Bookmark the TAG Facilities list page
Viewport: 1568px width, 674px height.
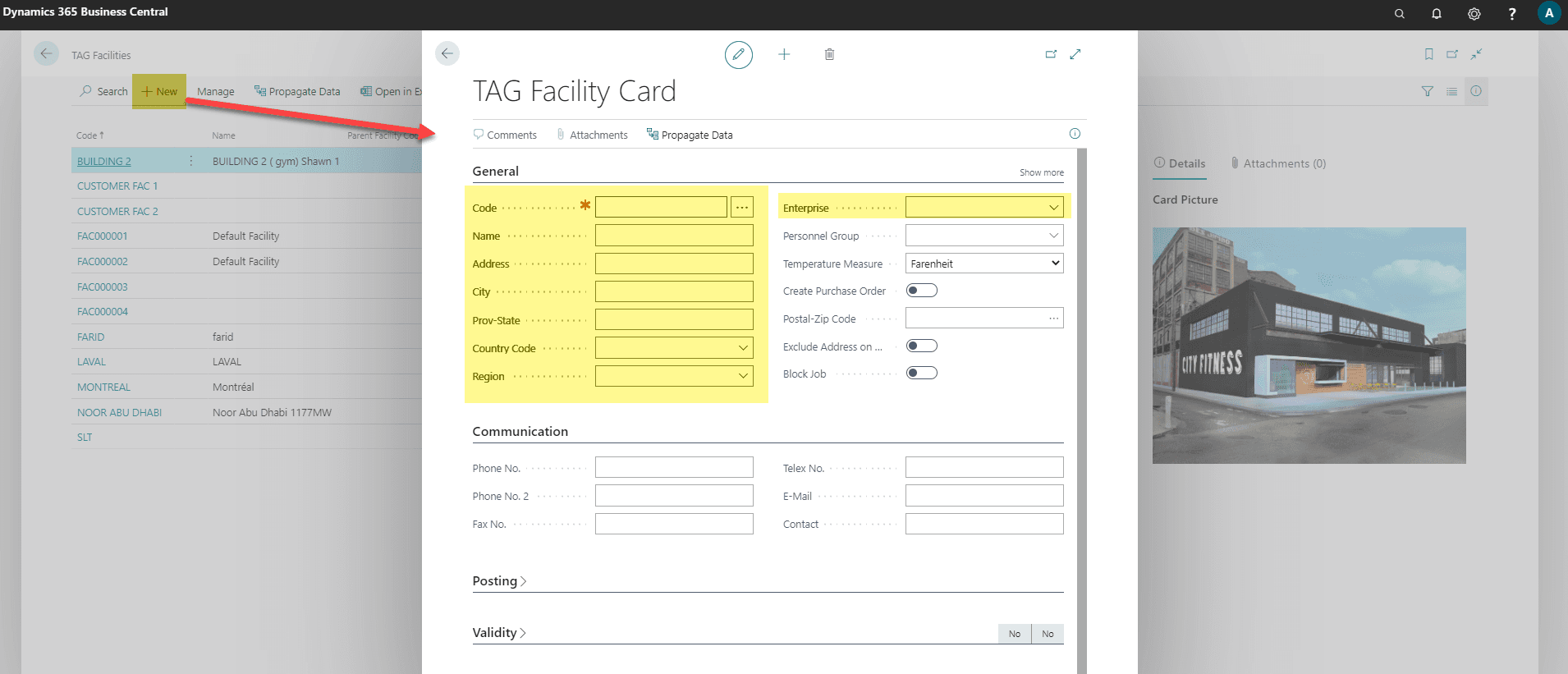(x=1428, y=54)
